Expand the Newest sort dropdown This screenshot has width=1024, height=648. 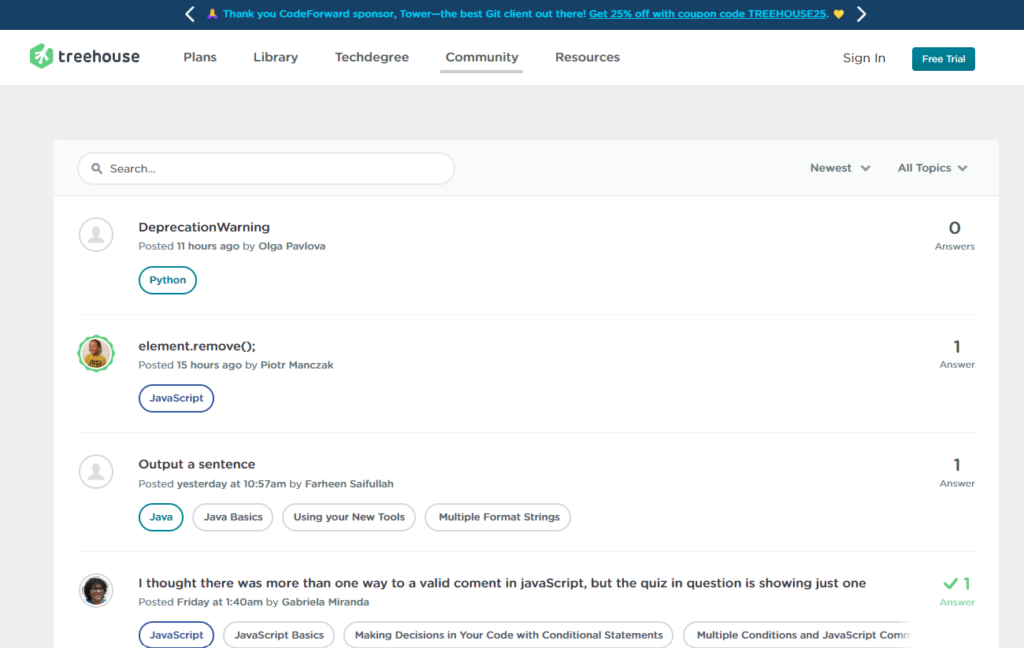pyautogui.click(x=840, y=168)
